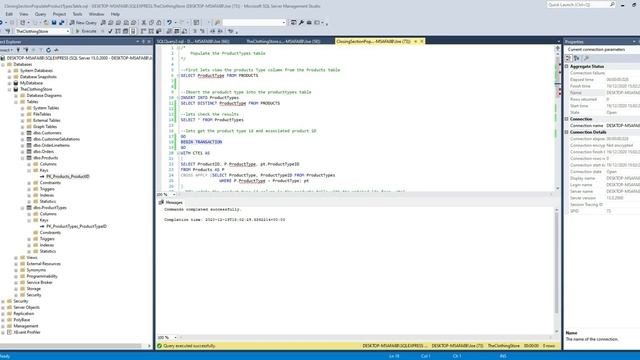Open the Help menu
This screenshot has width=640, height=360.
(115, 14)
